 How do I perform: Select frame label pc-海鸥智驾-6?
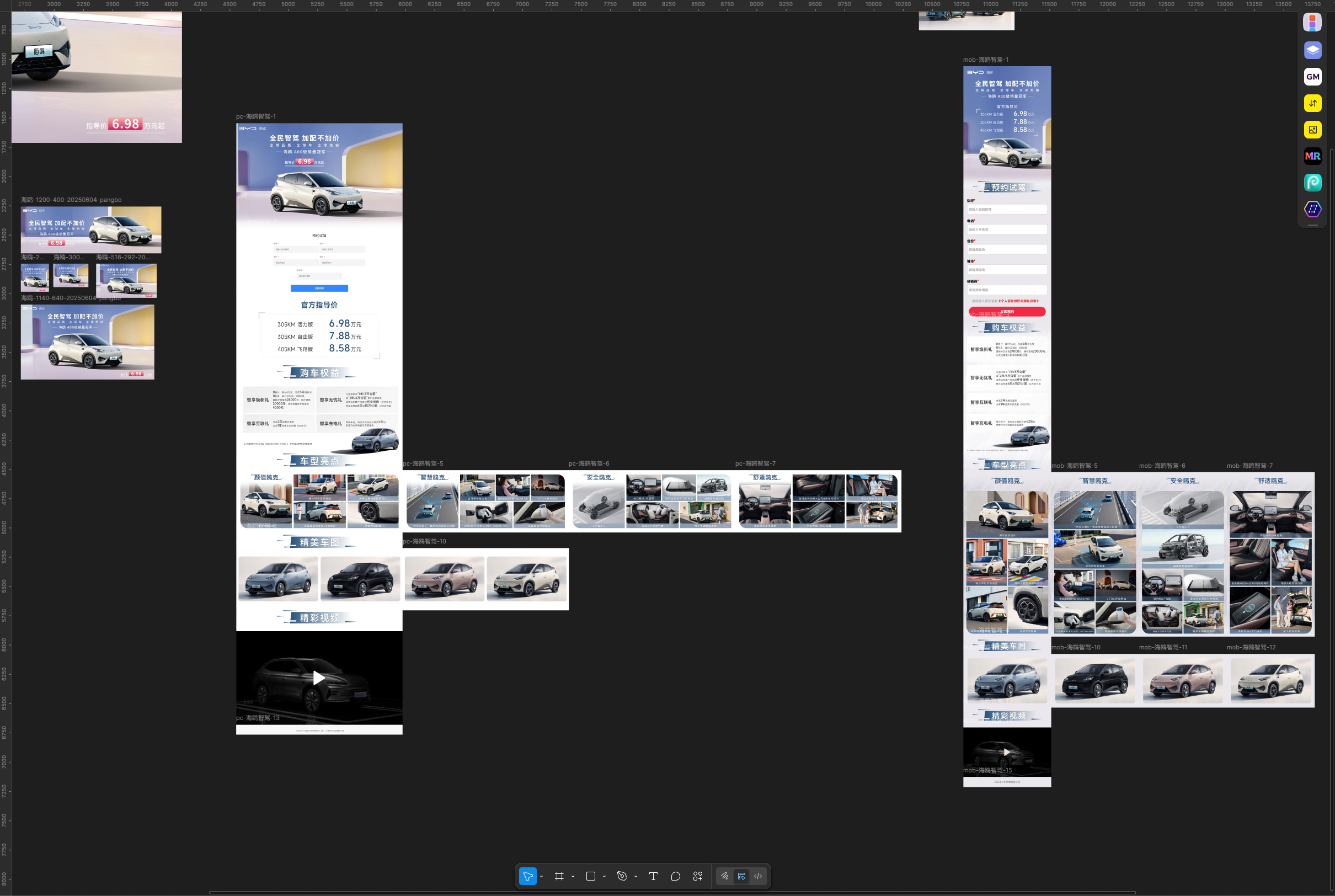click(589, 463)
